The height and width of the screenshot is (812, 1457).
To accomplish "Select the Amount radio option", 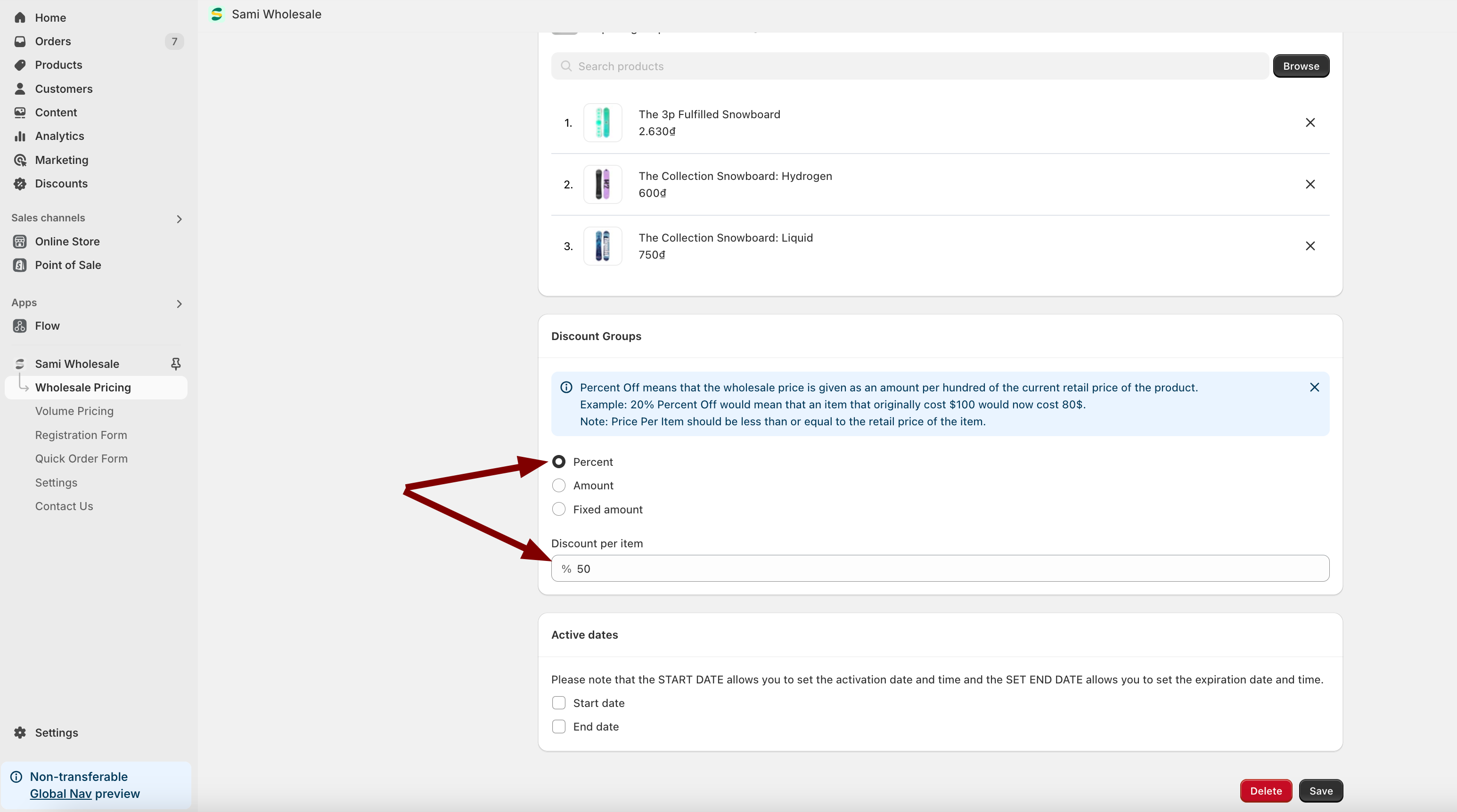I will coord(559,486).
